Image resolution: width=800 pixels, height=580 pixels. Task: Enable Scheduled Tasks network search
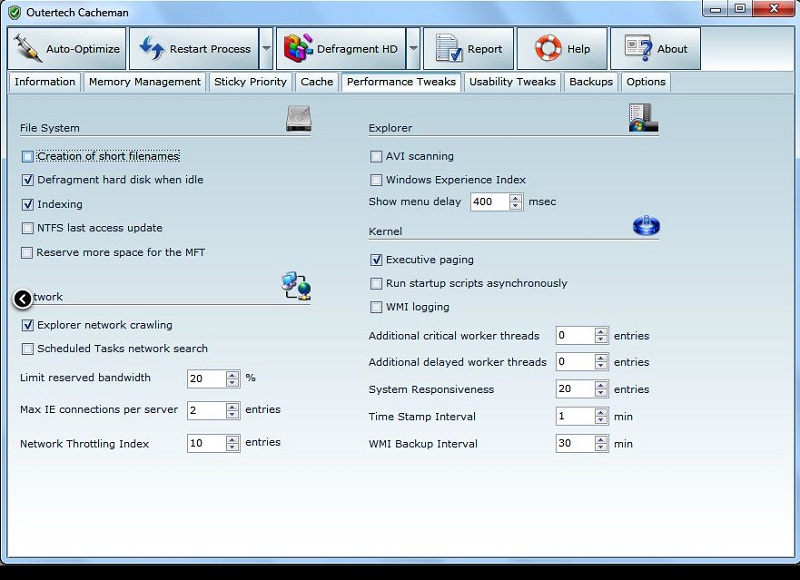[28, 349]
